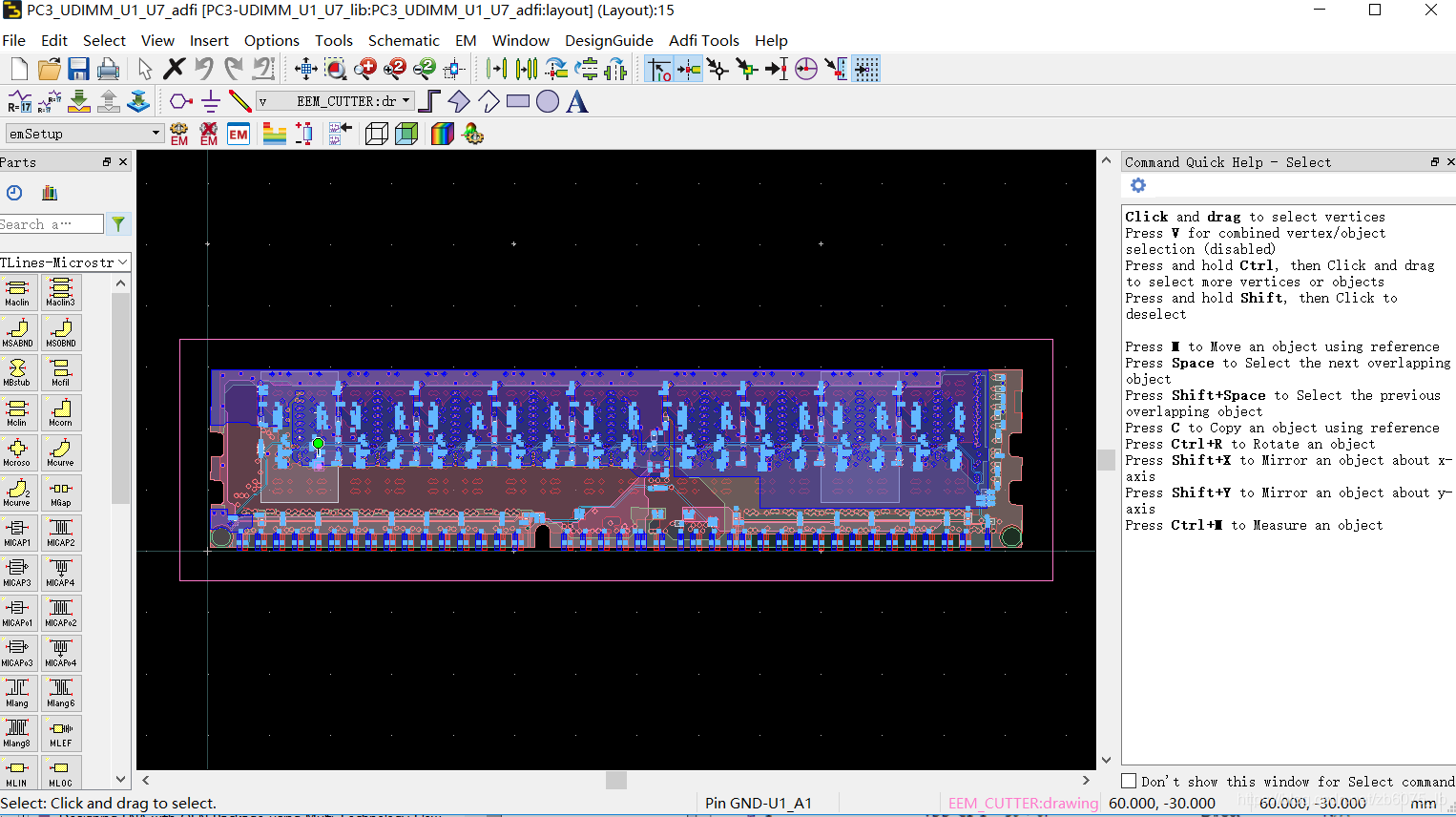The height and width of the screenshot is (817, 1456).
Task: Open the Options menu
Action: pyautogui.click(x=272, y=40)
